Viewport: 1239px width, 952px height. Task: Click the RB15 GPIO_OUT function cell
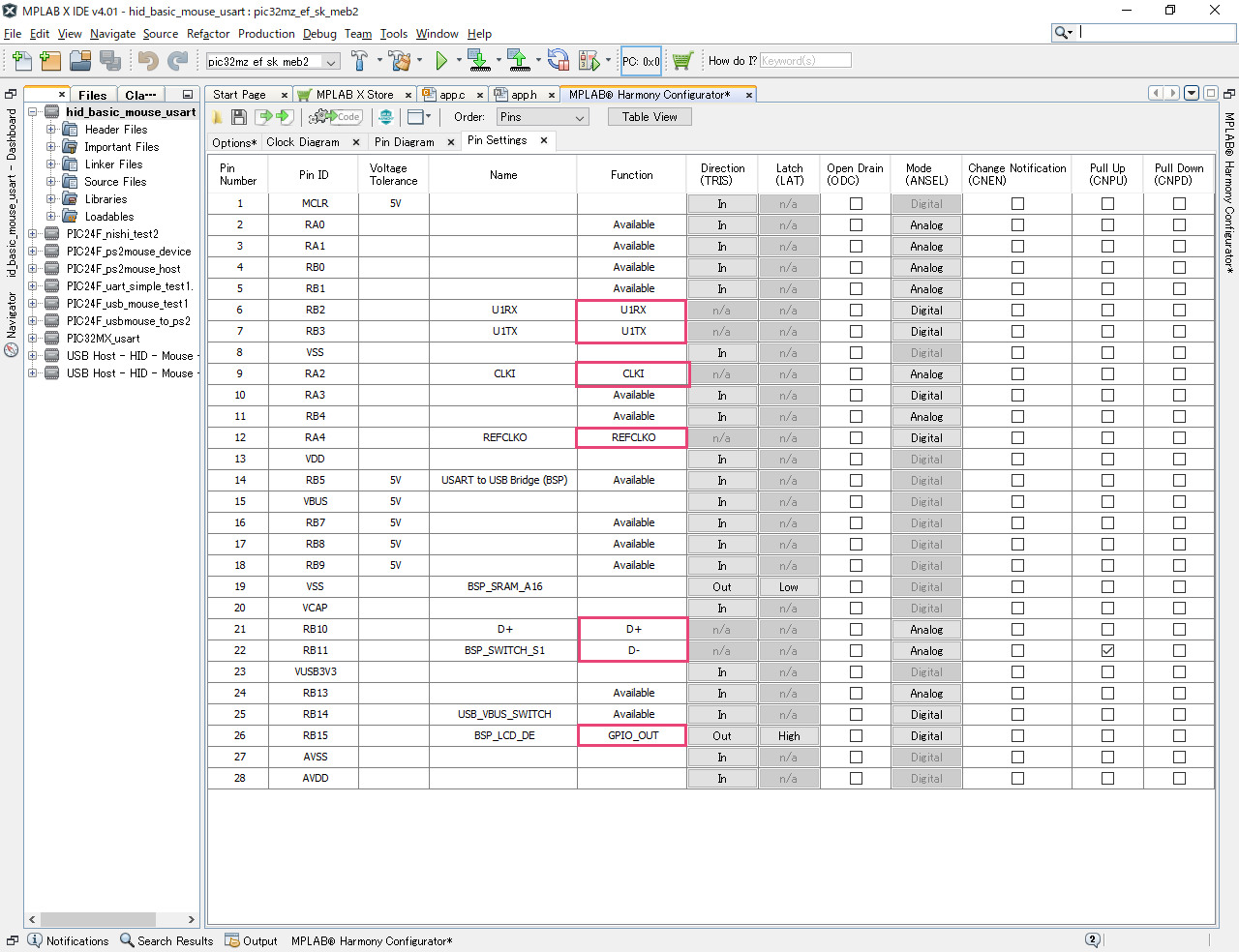(x=633, y=735)
